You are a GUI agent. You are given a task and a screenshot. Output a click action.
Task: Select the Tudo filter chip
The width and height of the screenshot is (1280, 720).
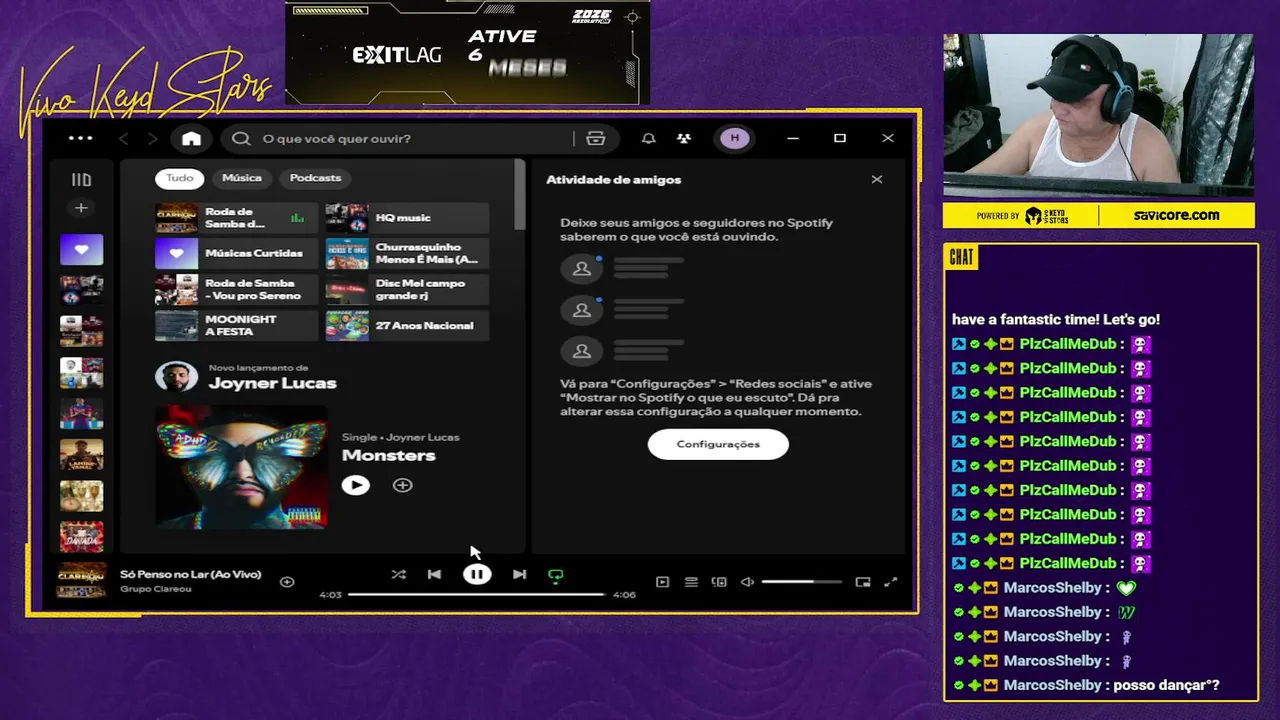click(x=179, y=178)
